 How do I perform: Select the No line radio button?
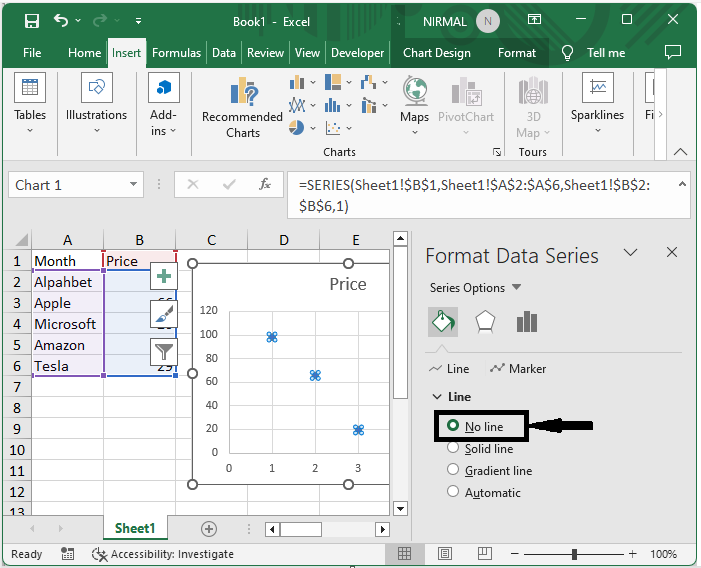pyautogui.click(x=453, y=426)
